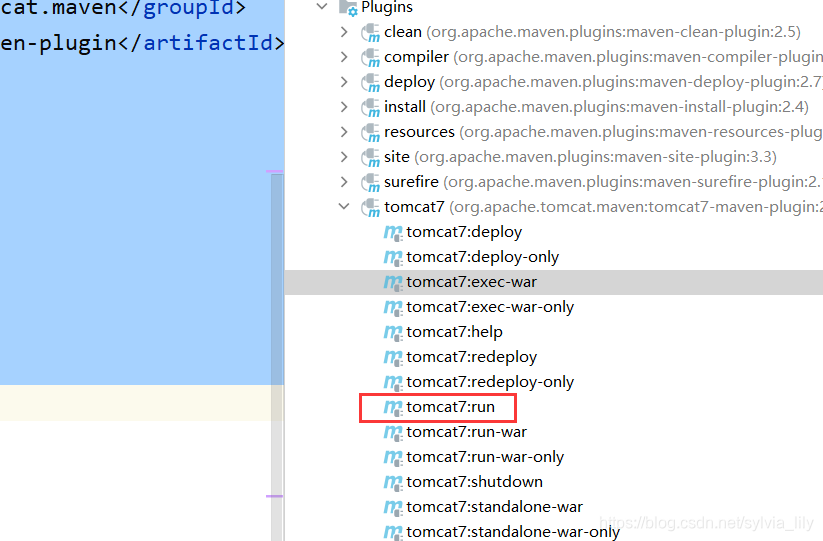Screen dimensions: 823x541
Task: Select the resources plugin row text
Action: (x=604, y=132)
